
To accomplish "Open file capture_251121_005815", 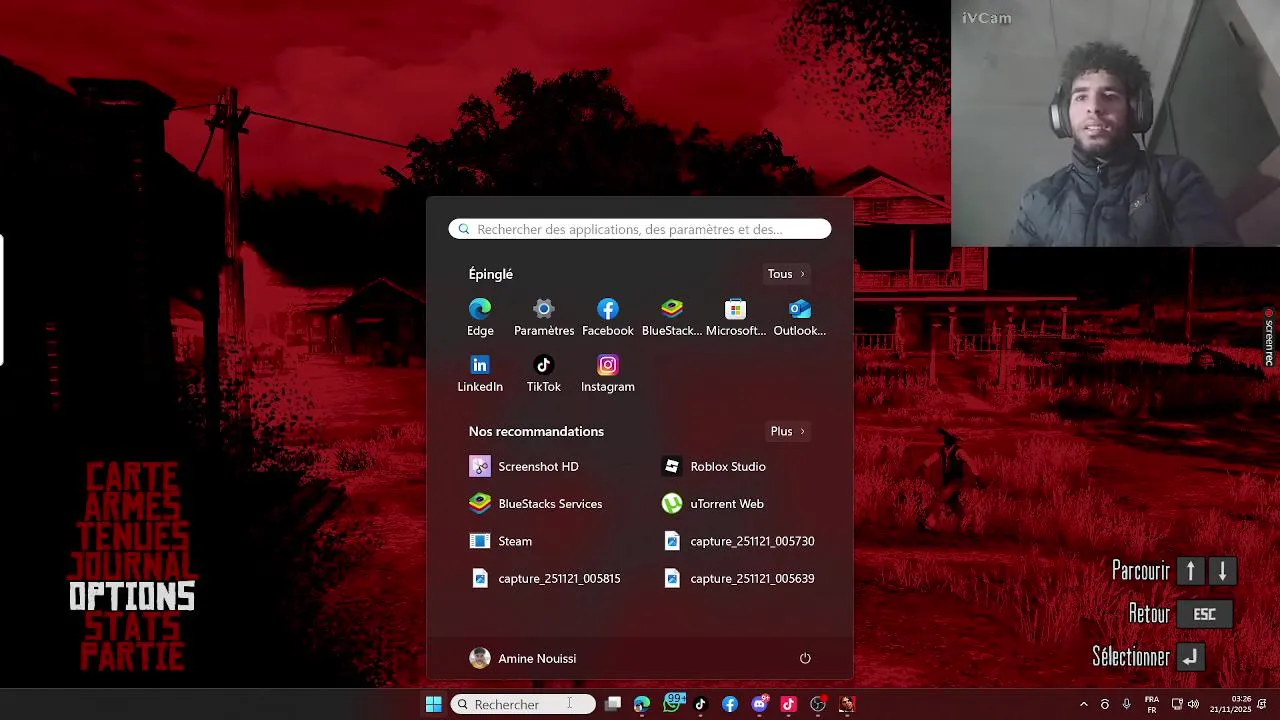I will click(x=544, y=578).
